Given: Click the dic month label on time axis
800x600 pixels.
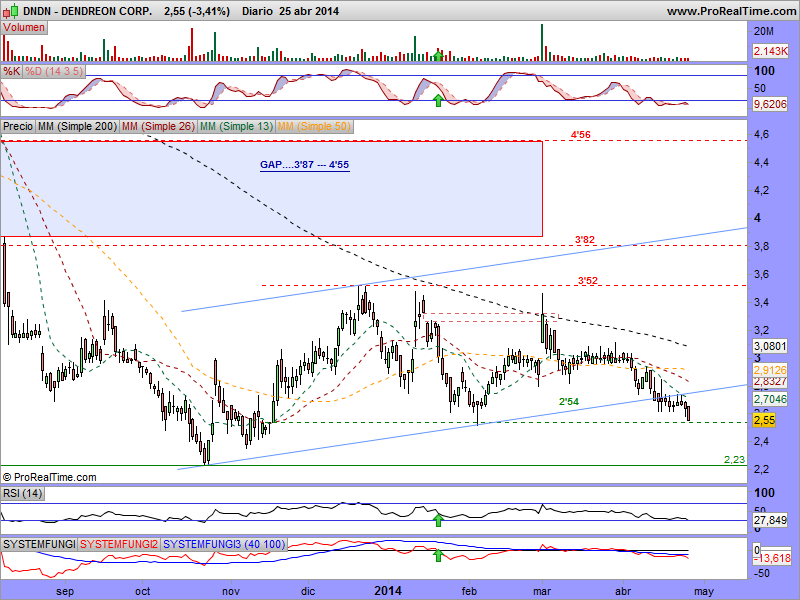Looking at the screenshot, I should (308, 591).
